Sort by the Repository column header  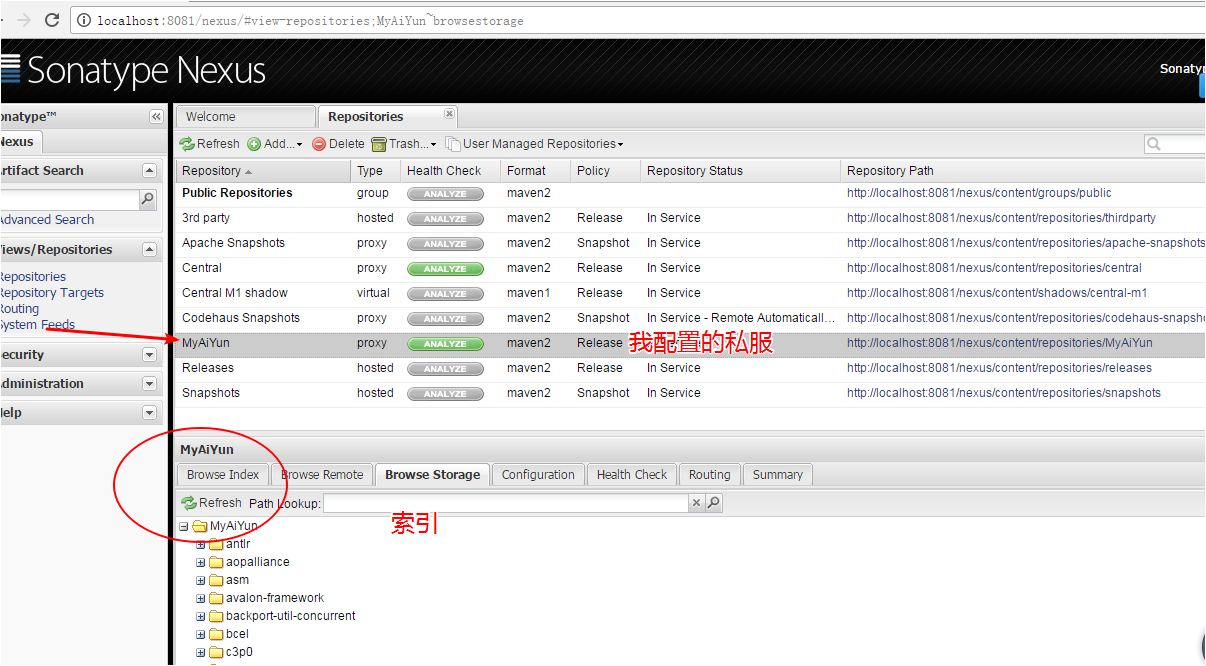tap(263, 171)
